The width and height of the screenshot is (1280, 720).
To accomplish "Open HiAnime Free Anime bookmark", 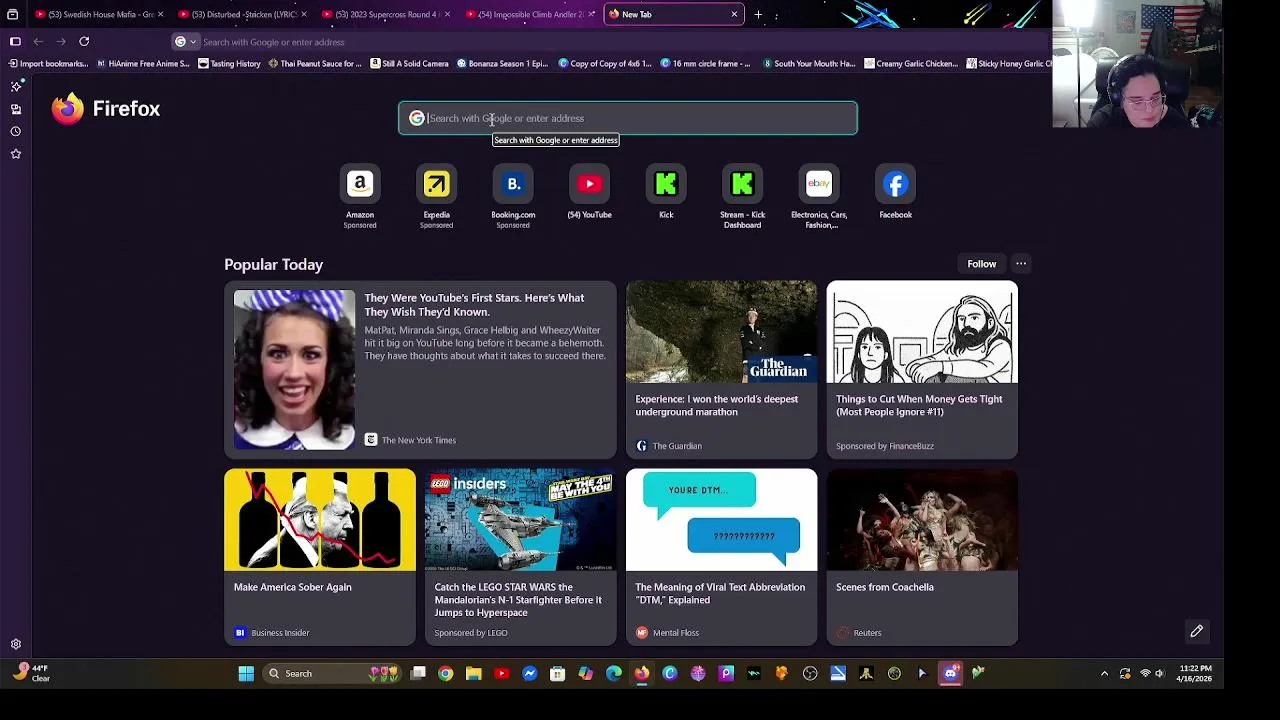I will 142,64.
